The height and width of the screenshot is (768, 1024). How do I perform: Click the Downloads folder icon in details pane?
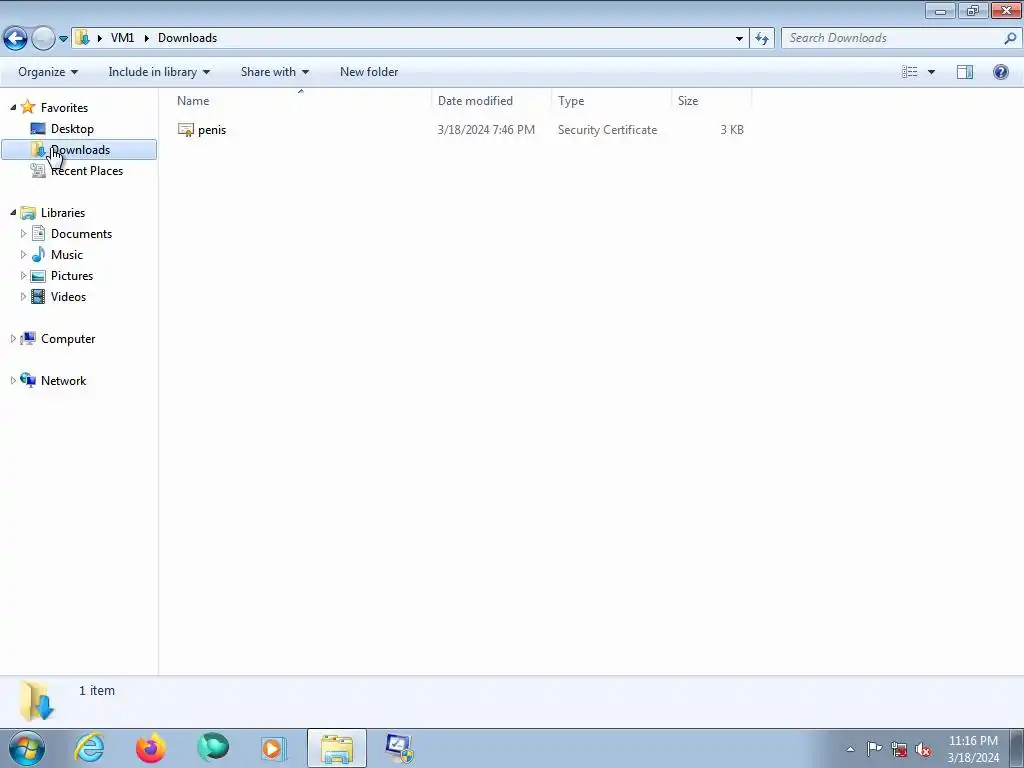coord(36,700)
